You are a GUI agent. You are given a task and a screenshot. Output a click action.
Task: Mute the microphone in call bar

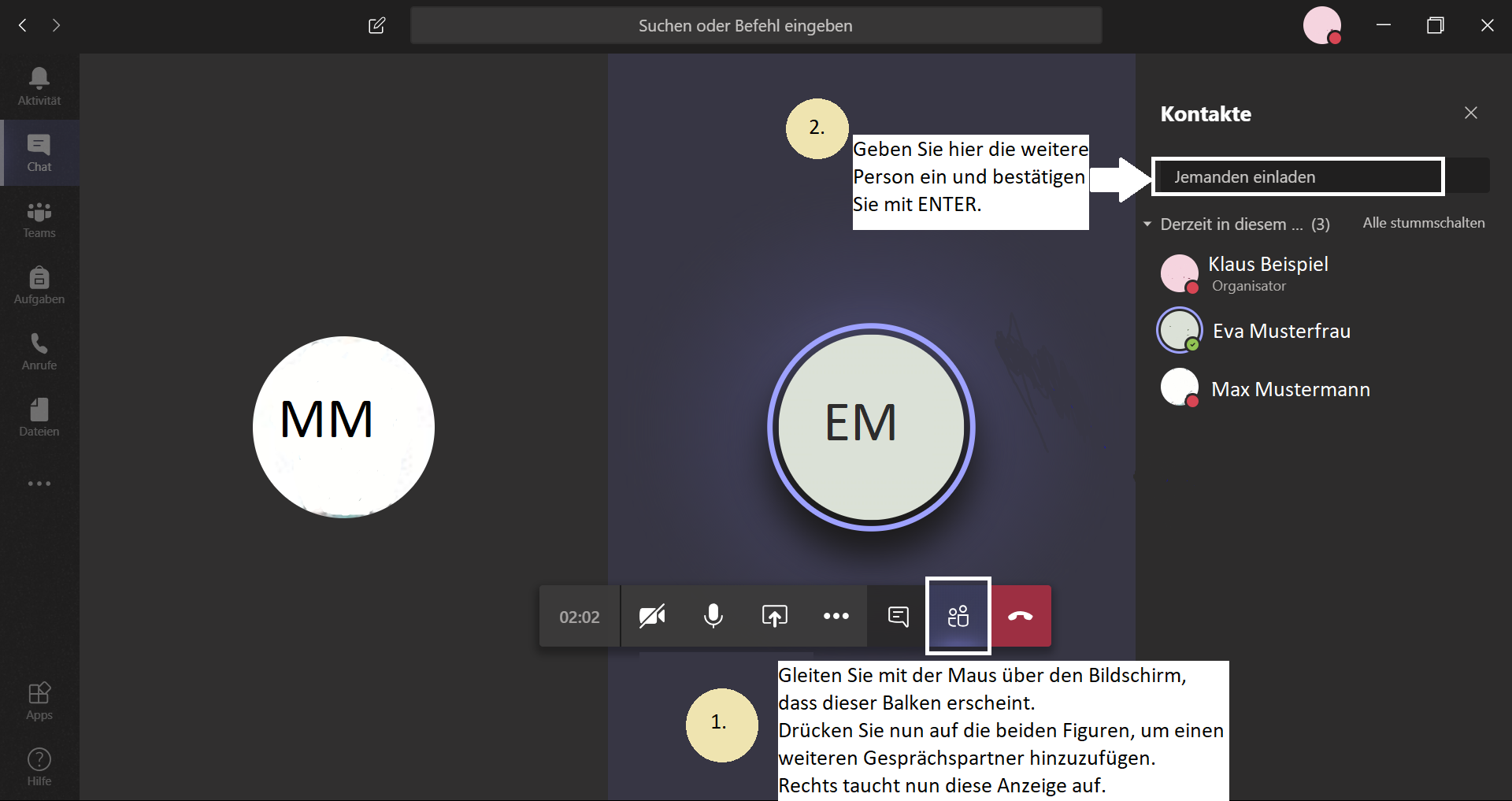coord(713,616)
